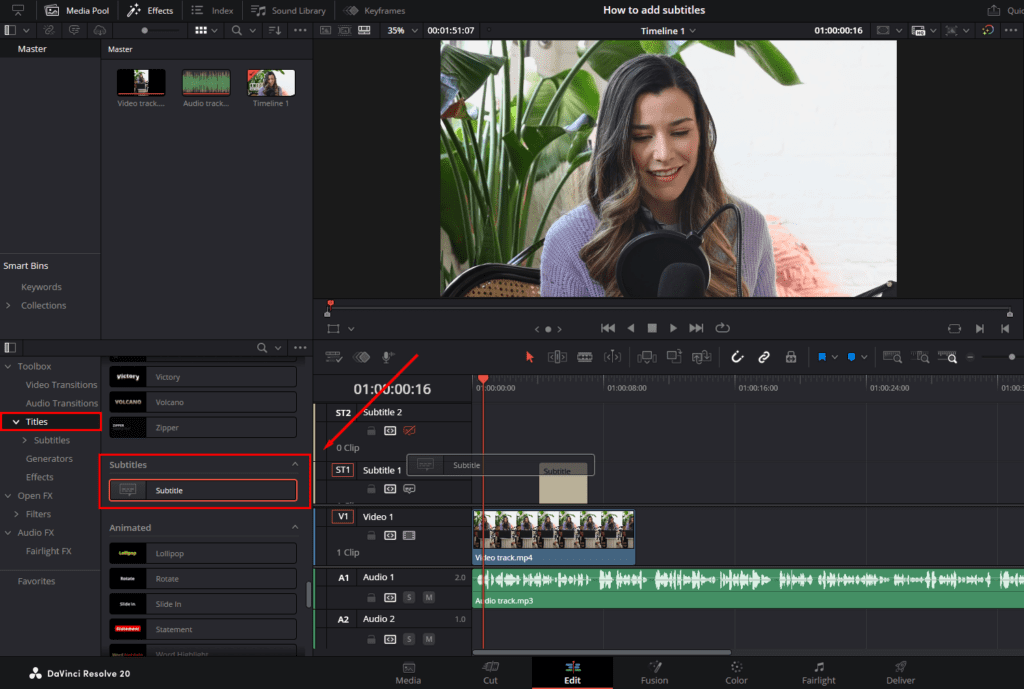This screenshot has width=1024, height=689.
Task: Solo the Audio 2 track
Action: click(409, 637)
